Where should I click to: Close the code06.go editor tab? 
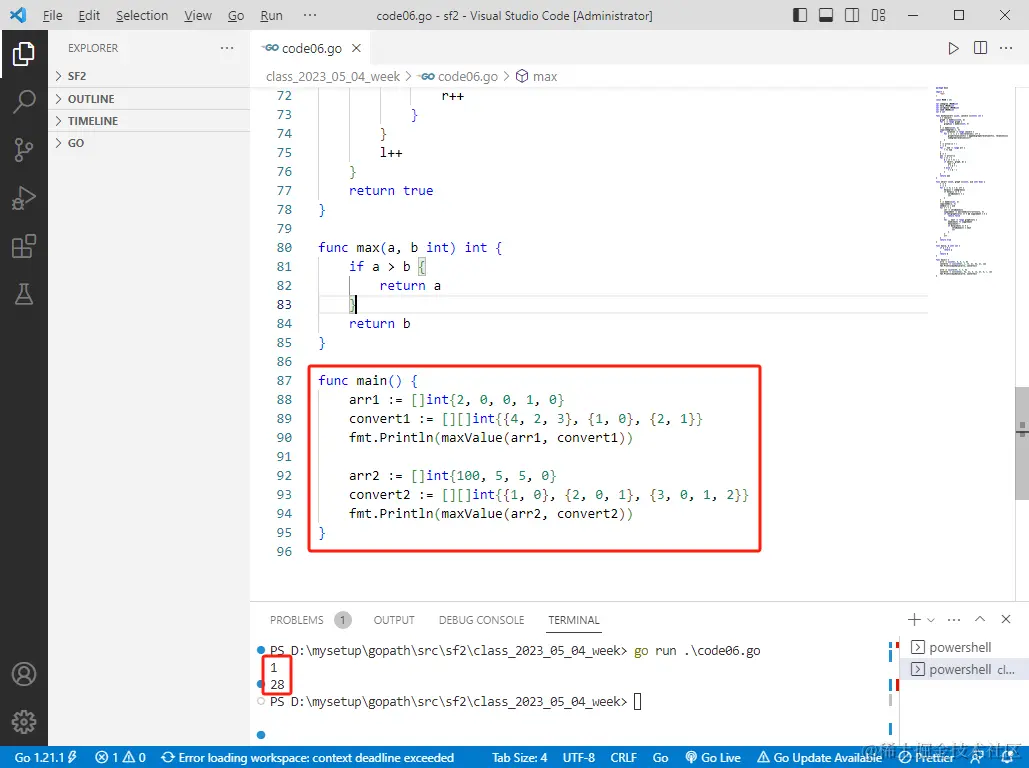coord(356,48)
